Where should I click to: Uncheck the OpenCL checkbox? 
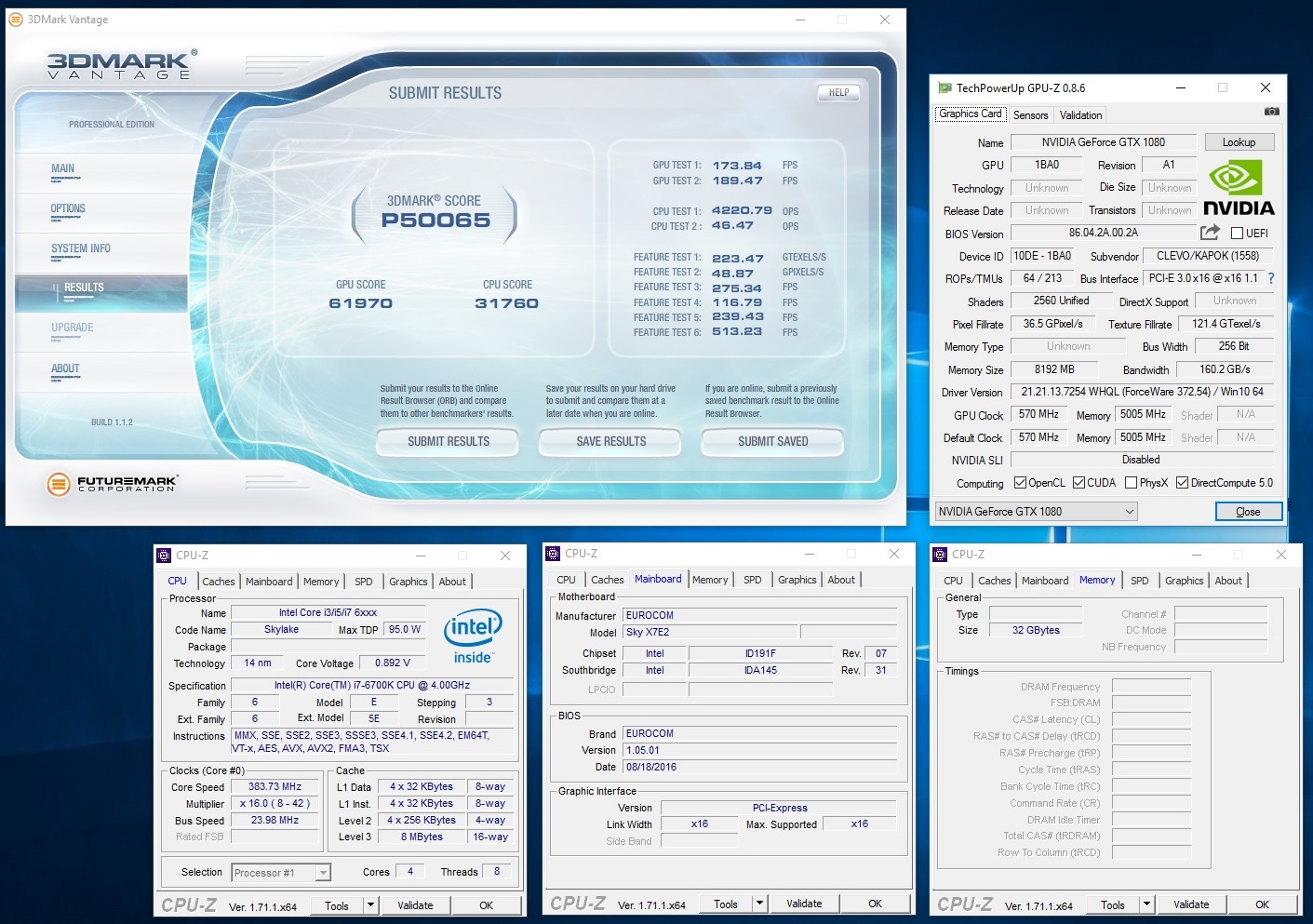(1020, 483)
